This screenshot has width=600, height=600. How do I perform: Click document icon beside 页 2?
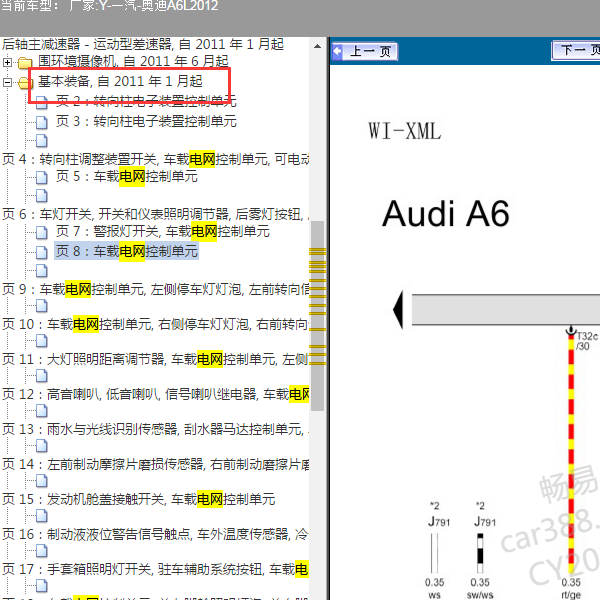point(42,101)
